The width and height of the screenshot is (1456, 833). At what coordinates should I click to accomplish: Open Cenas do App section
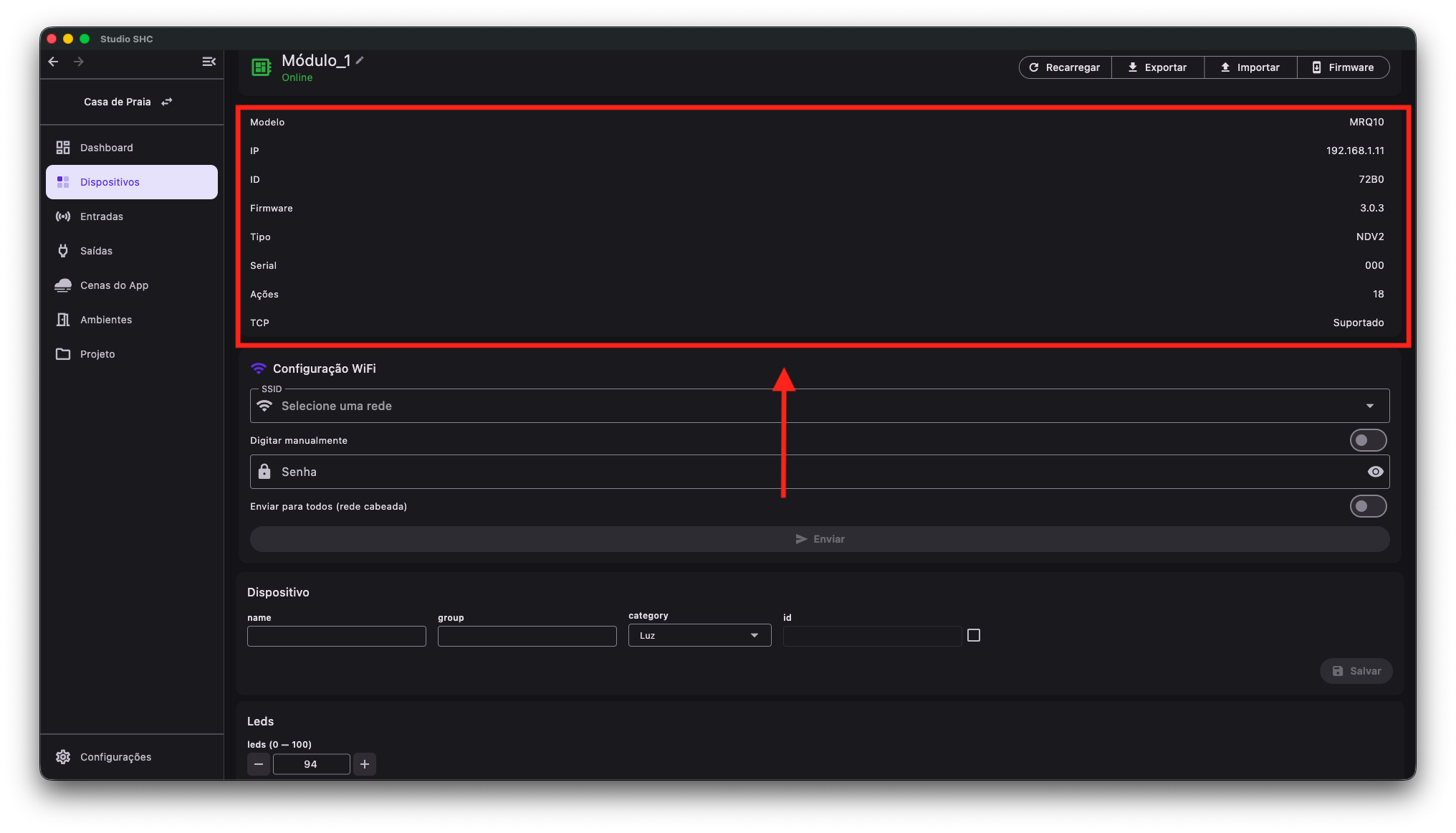click(132, 285)
